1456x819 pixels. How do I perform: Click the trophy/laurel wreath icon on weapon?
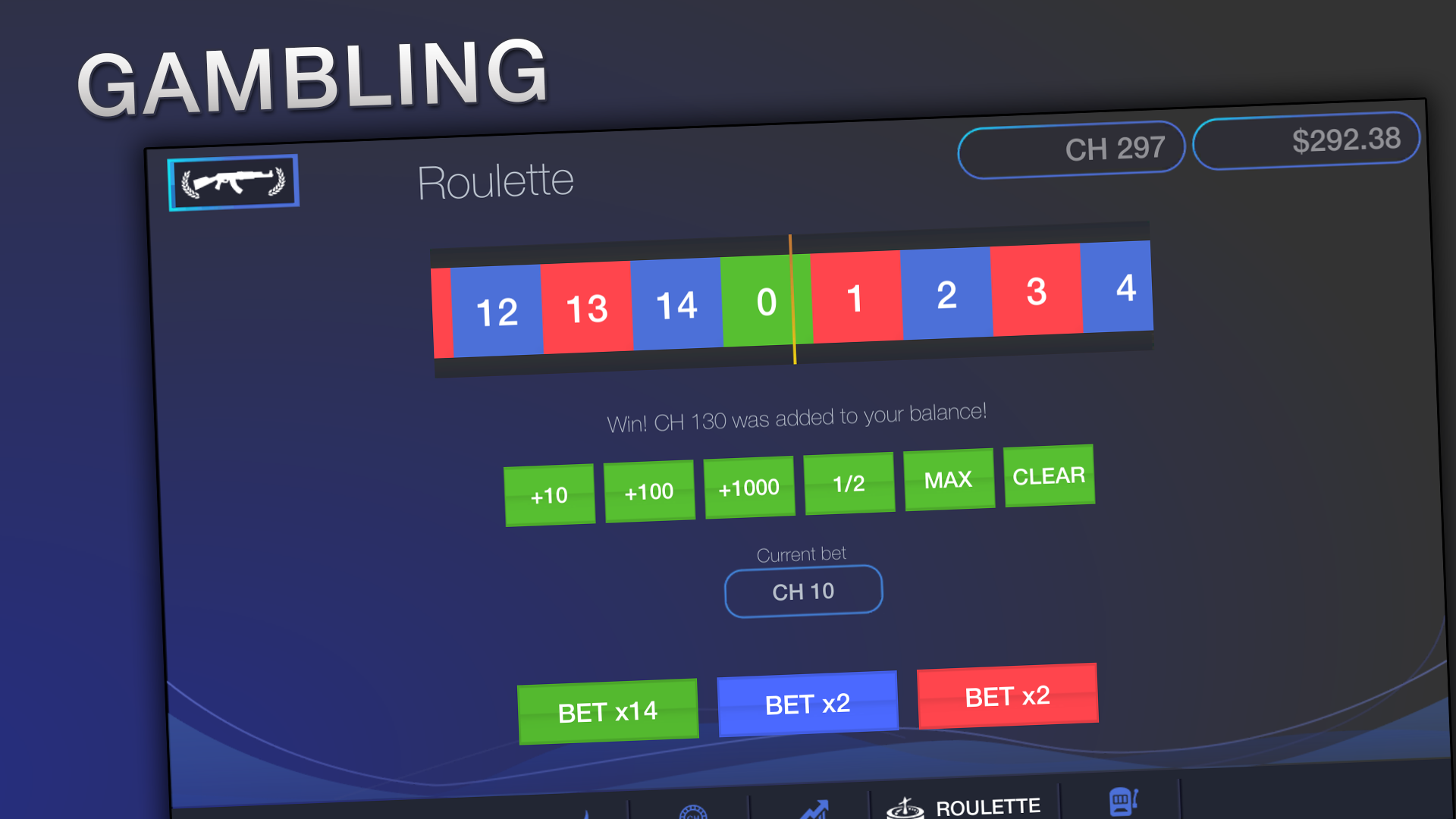tap(235, 183)
